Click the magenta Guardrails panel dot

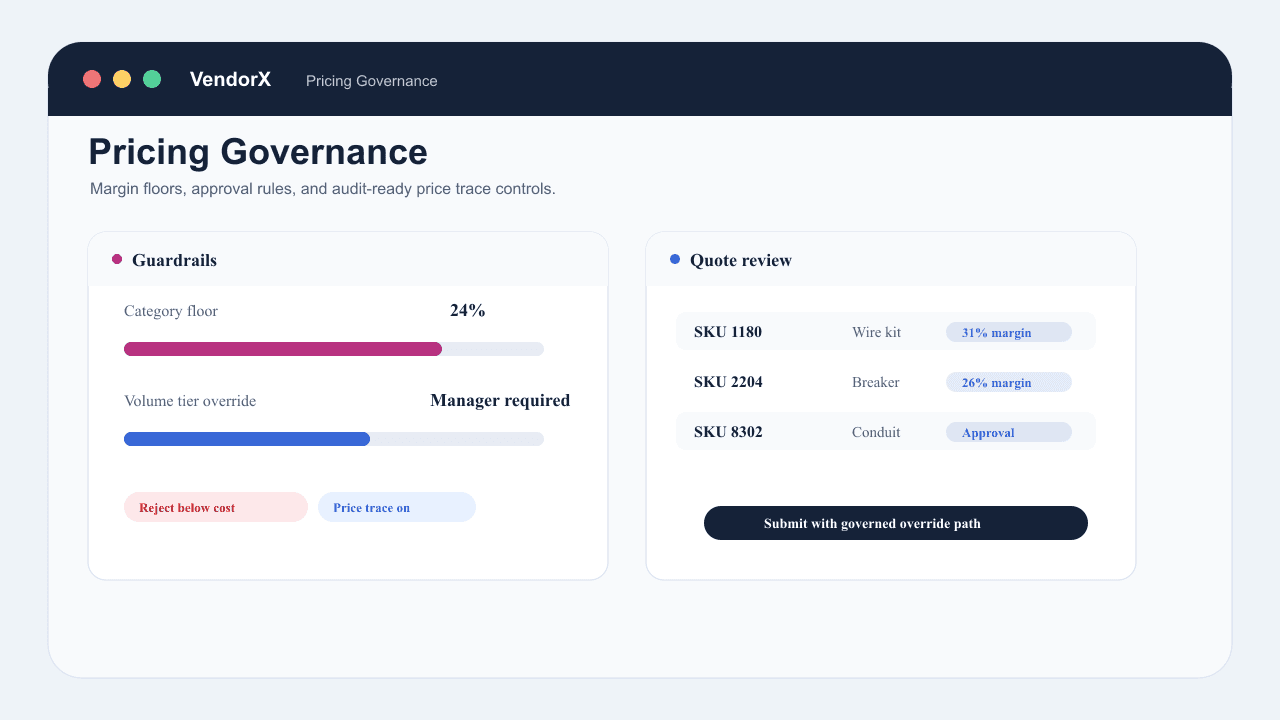tap(117, 259)
